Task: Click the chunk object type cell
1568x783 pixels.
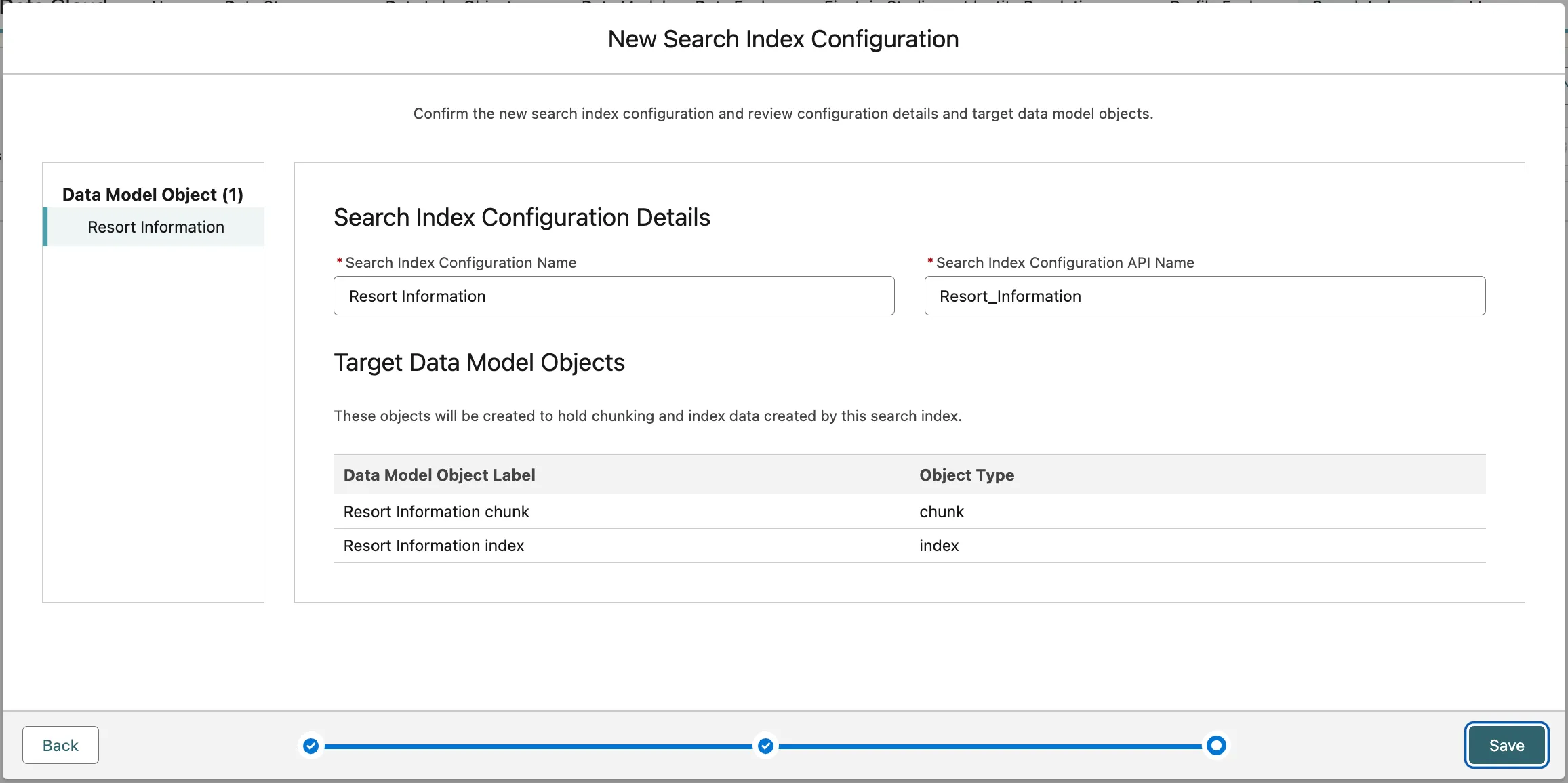Action: click(941, 512)
